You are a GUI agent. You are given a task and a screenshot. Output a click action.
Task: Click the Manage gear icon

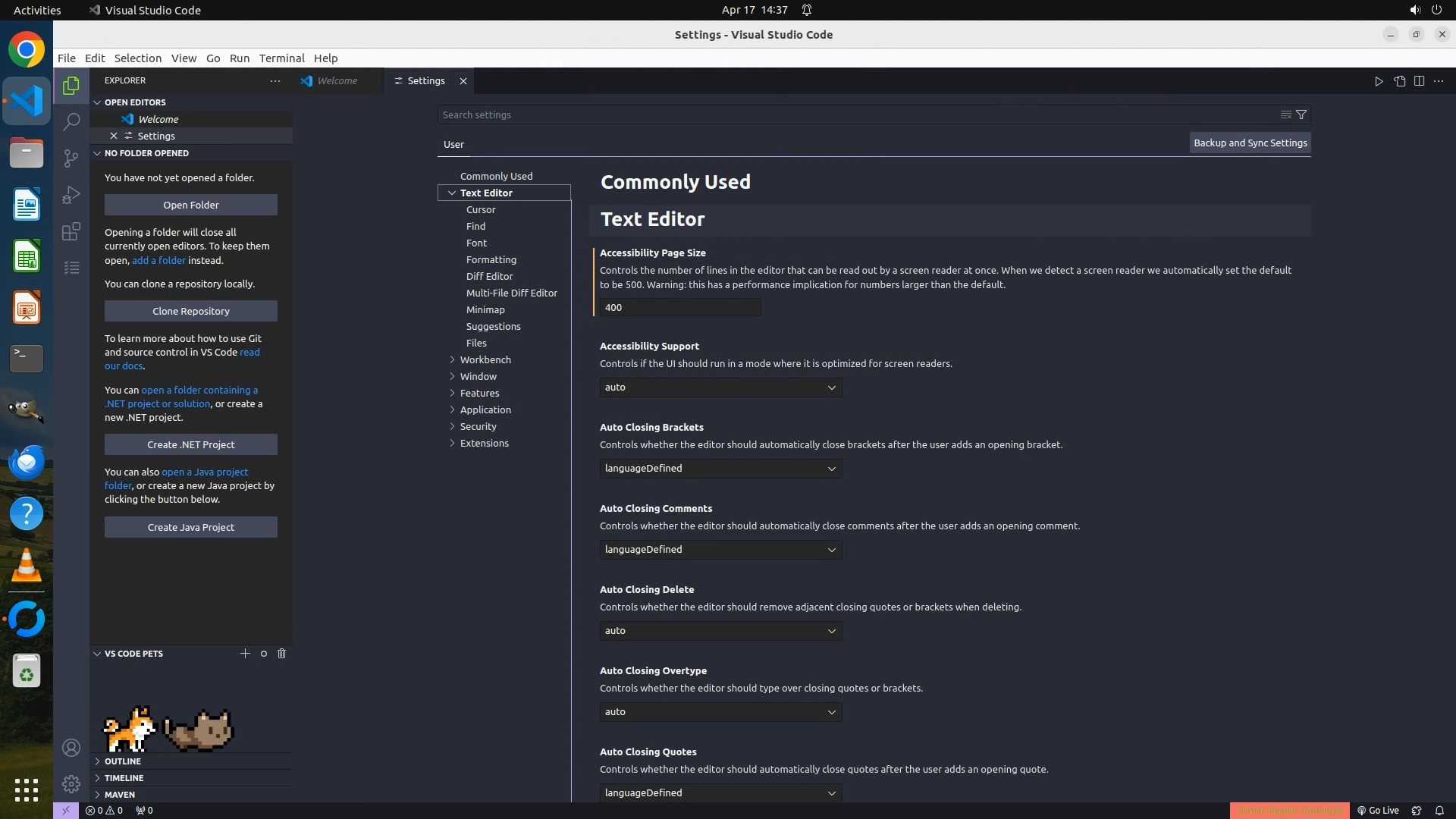point(71,783)
